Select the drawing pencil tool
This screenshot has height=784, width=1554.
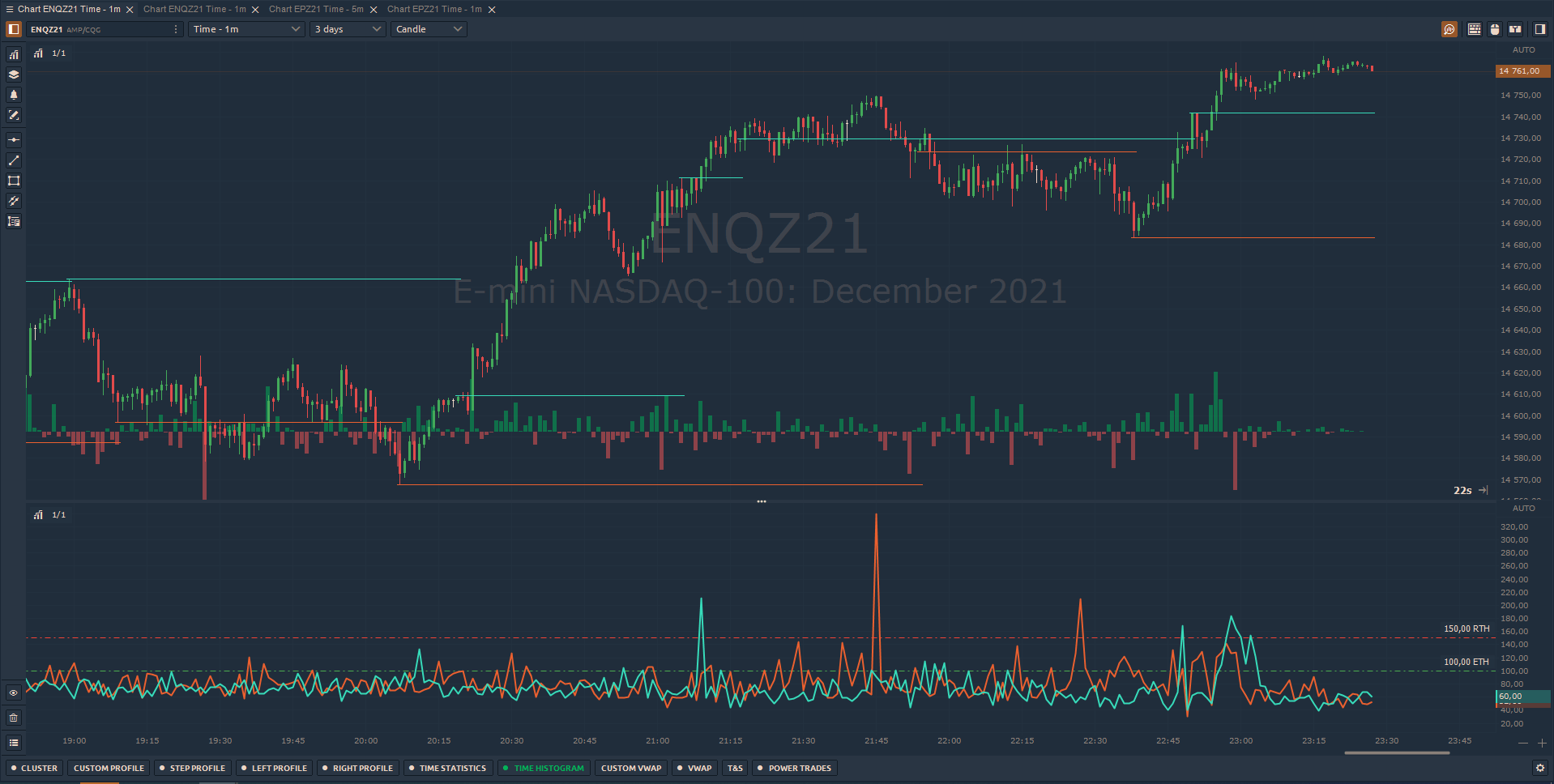(13, 115)
